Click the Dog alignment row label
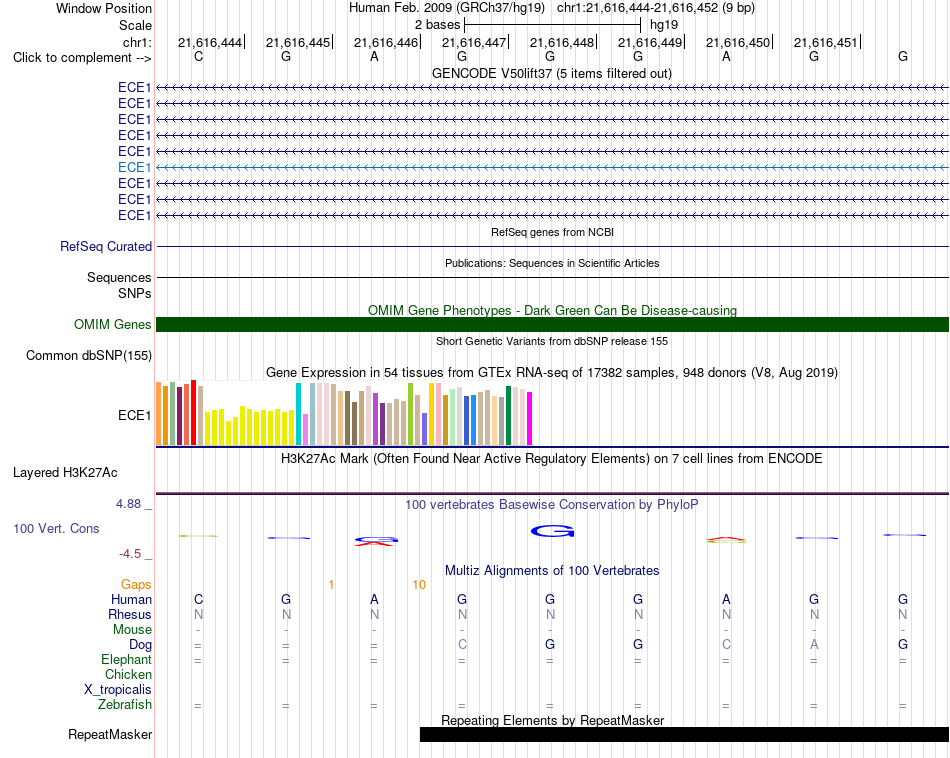The image size is (950, 758). tap(141, 645)
